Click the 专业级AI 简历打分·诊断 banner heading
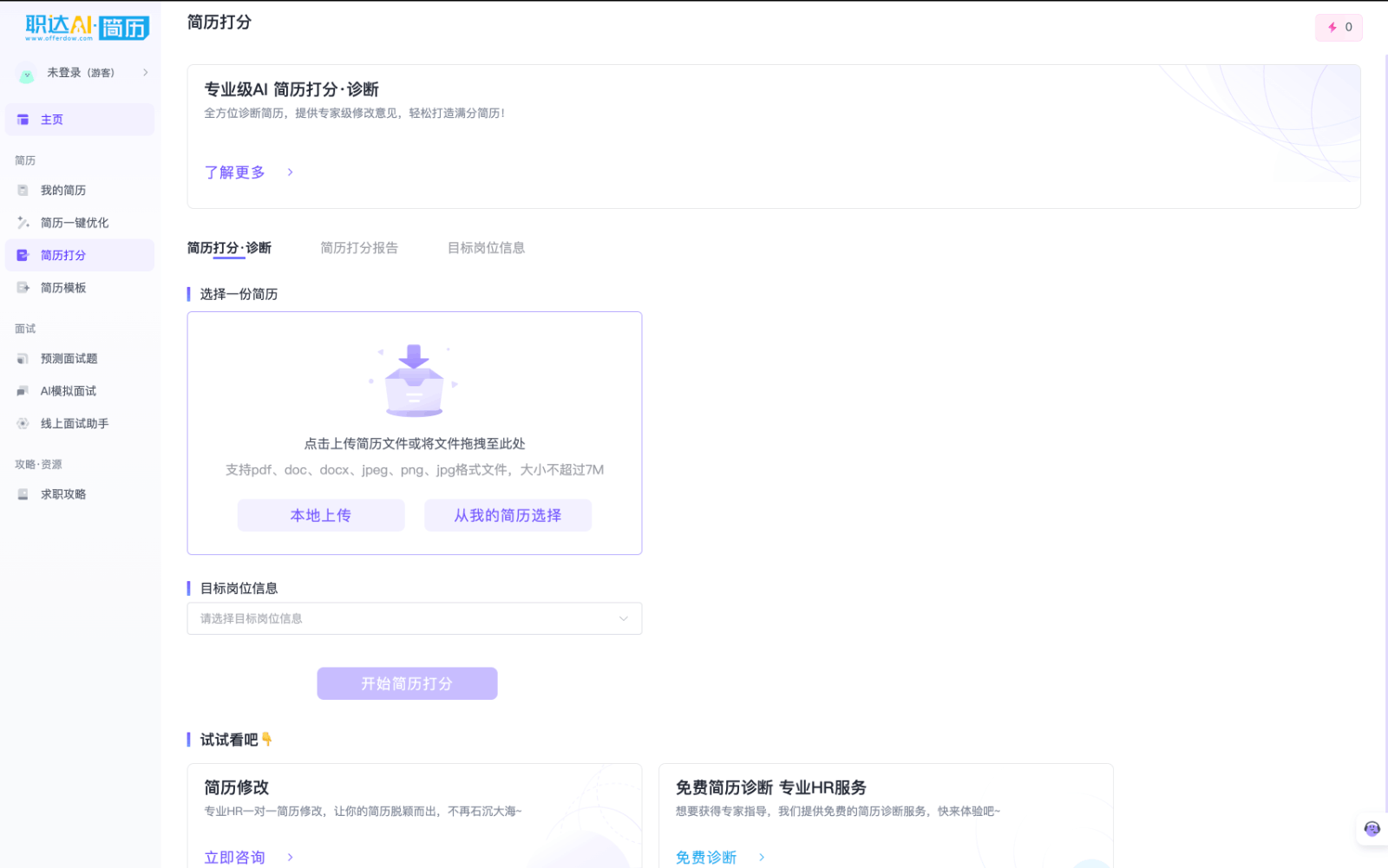The image size is (1388, 868). click(291, 89)
